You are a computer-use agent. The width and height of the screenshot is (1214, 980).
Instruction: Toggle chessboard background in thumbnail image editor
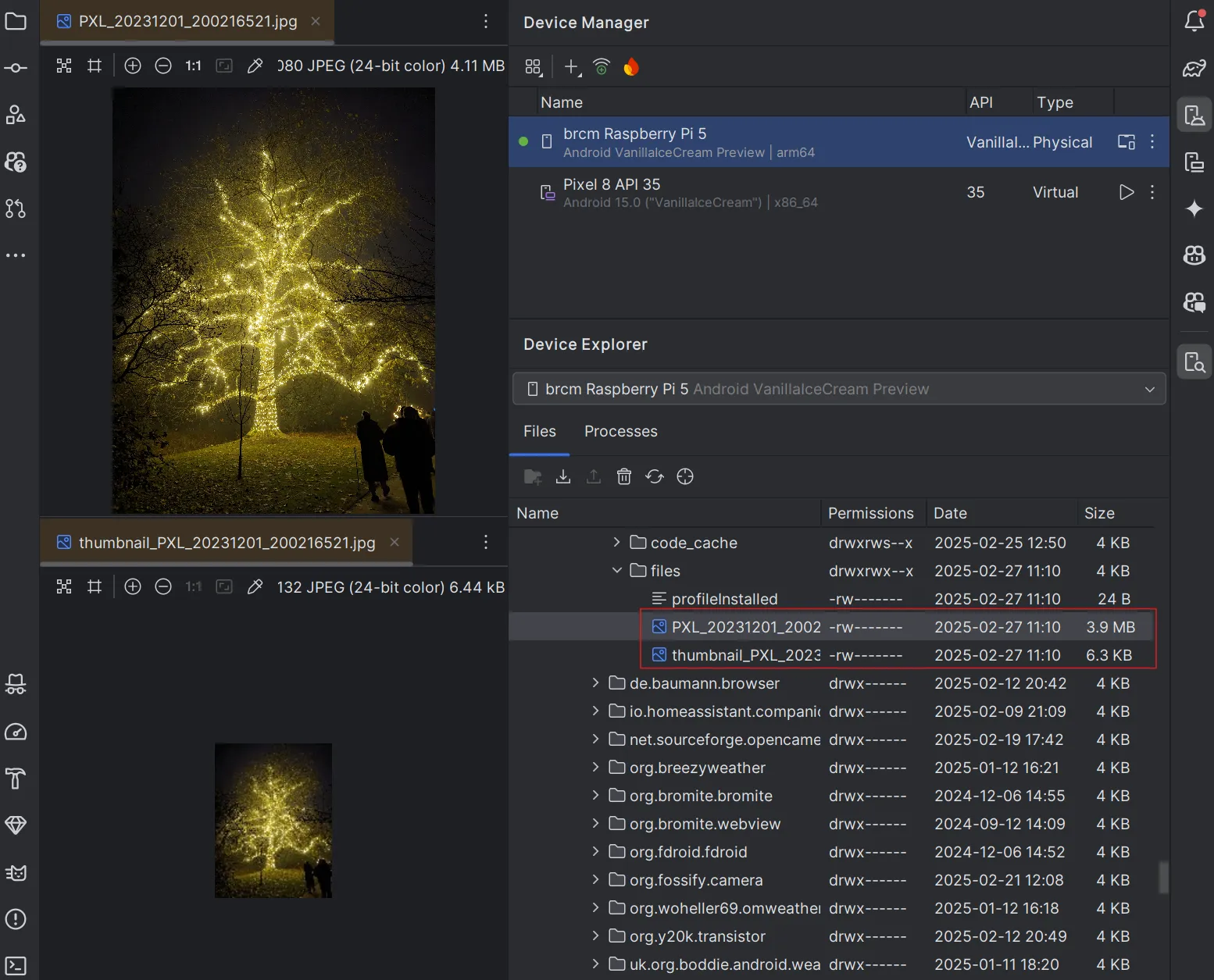tap(64, 586)
